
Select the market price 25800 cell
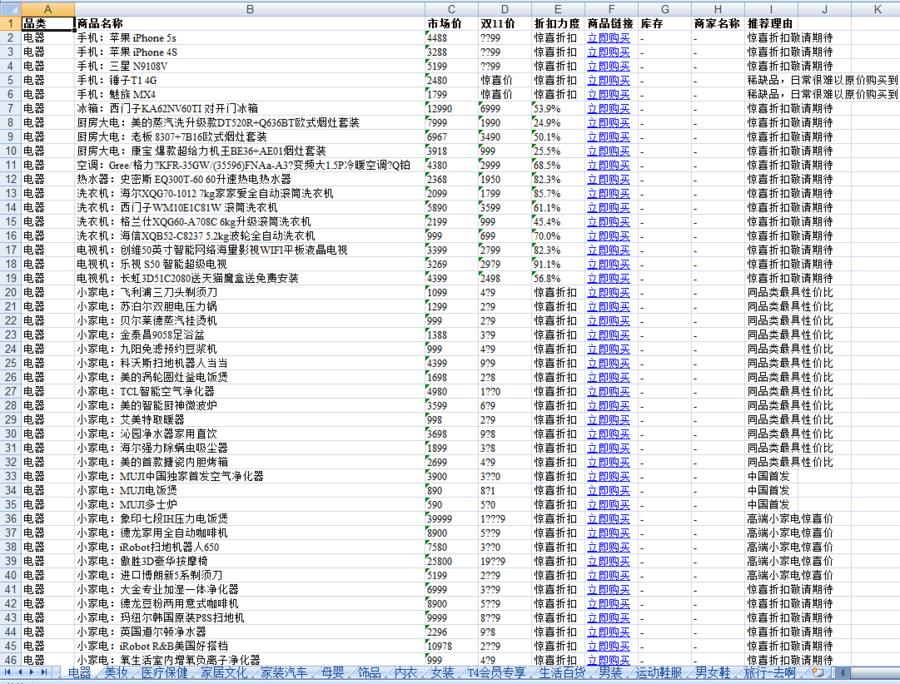coord(452,561)
